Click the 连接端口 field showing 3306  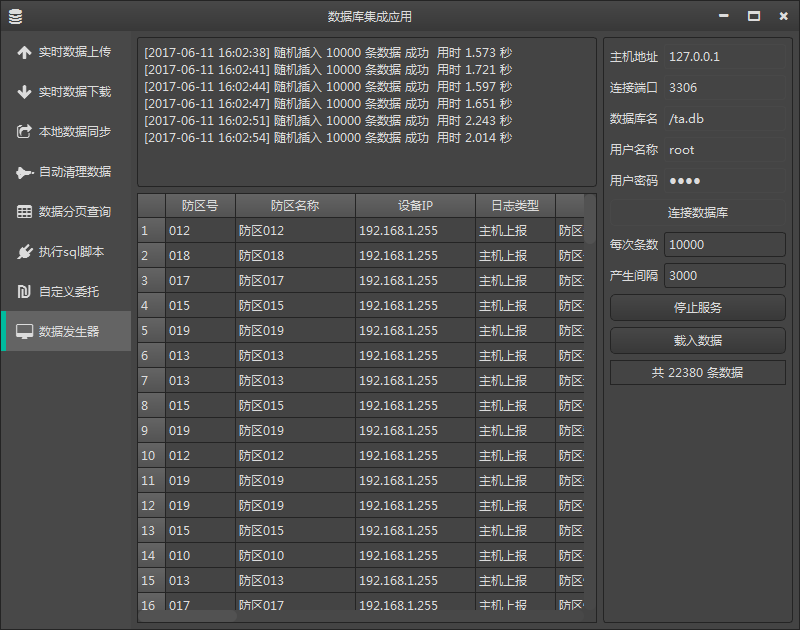724,88
